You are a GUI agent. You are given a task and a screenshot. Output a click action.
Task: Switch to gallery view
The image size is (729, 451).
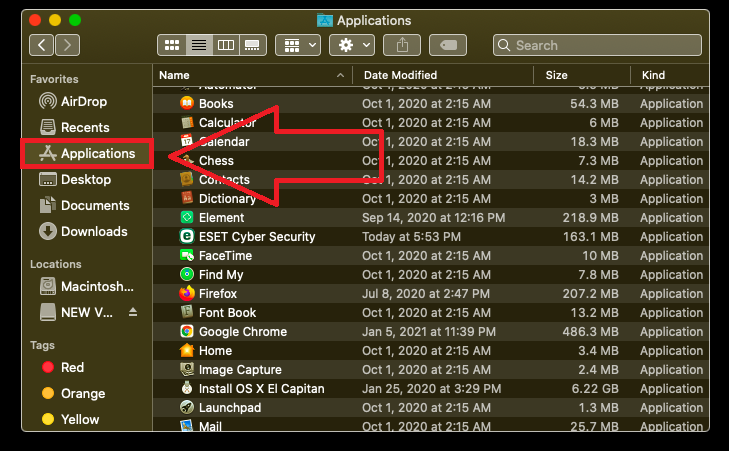point(253,45)
